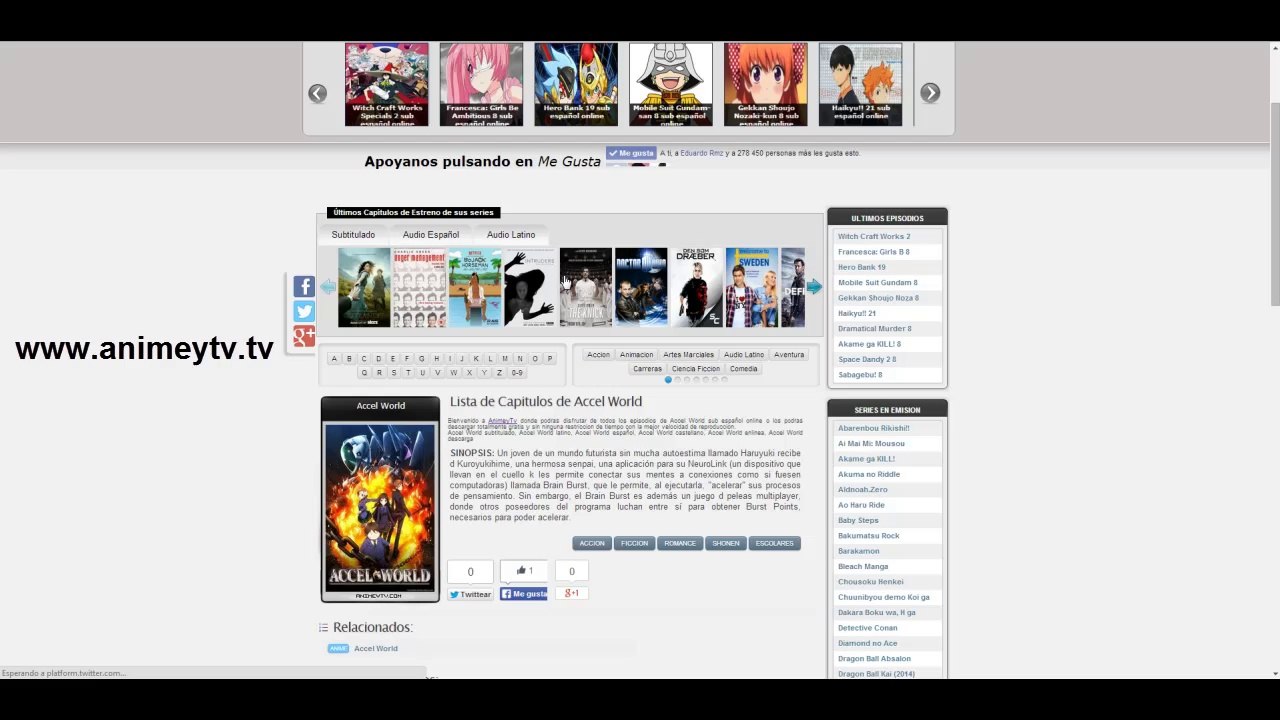Click the Me gusta button near Apoyanos
Image resolution: width=1280 pixels, height=720 pixels.
[x=631, y=153]
